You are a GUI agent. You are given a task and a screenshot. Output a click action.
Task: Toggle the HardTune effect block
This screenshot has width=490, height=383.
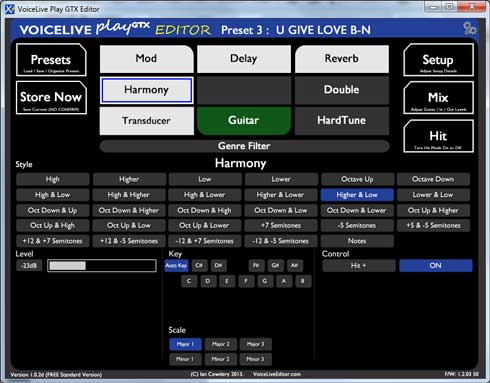point(342,121)
